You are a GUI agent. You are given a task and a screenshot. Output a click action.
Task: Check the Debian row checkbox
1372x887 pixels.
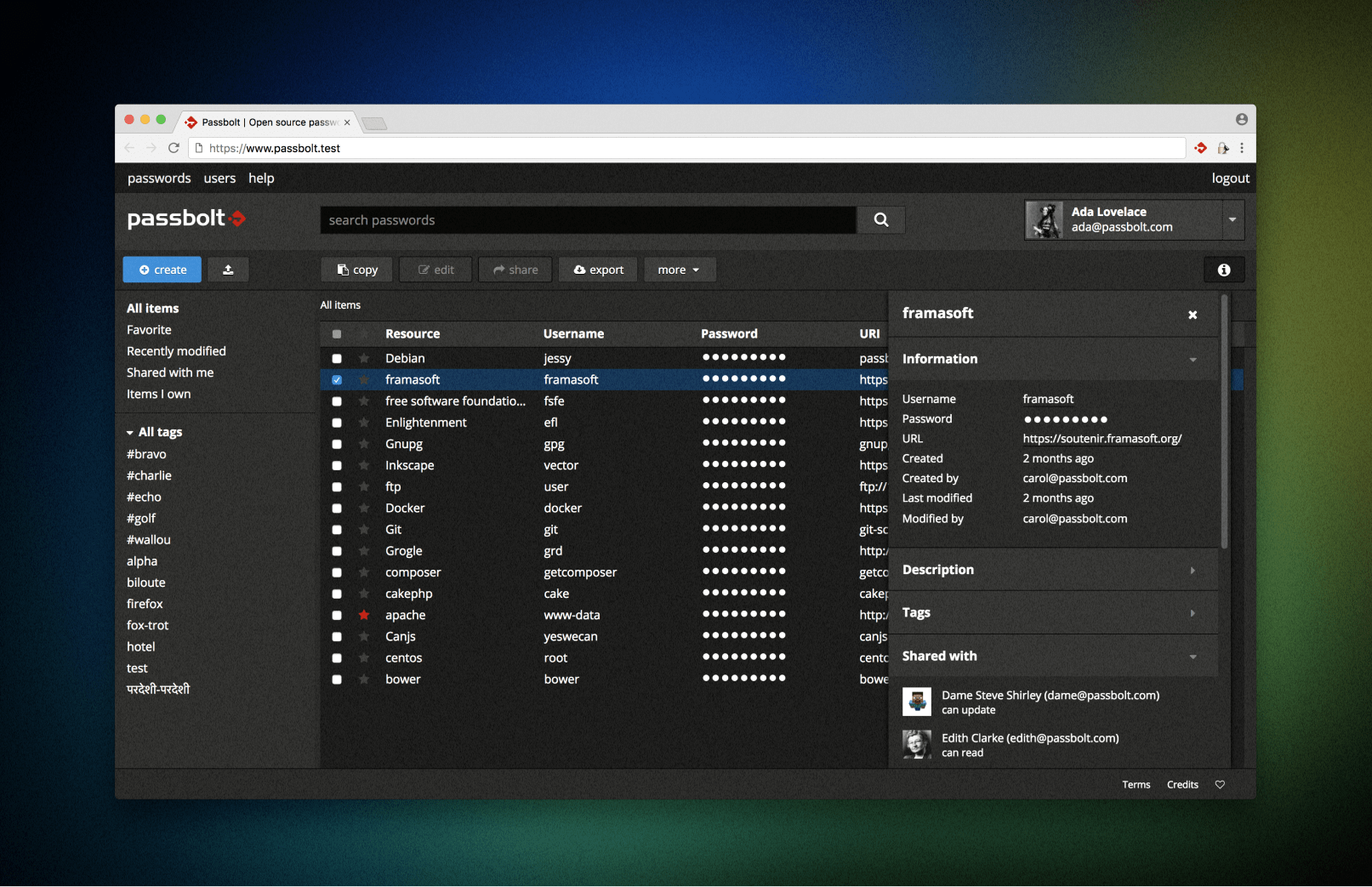337,358
